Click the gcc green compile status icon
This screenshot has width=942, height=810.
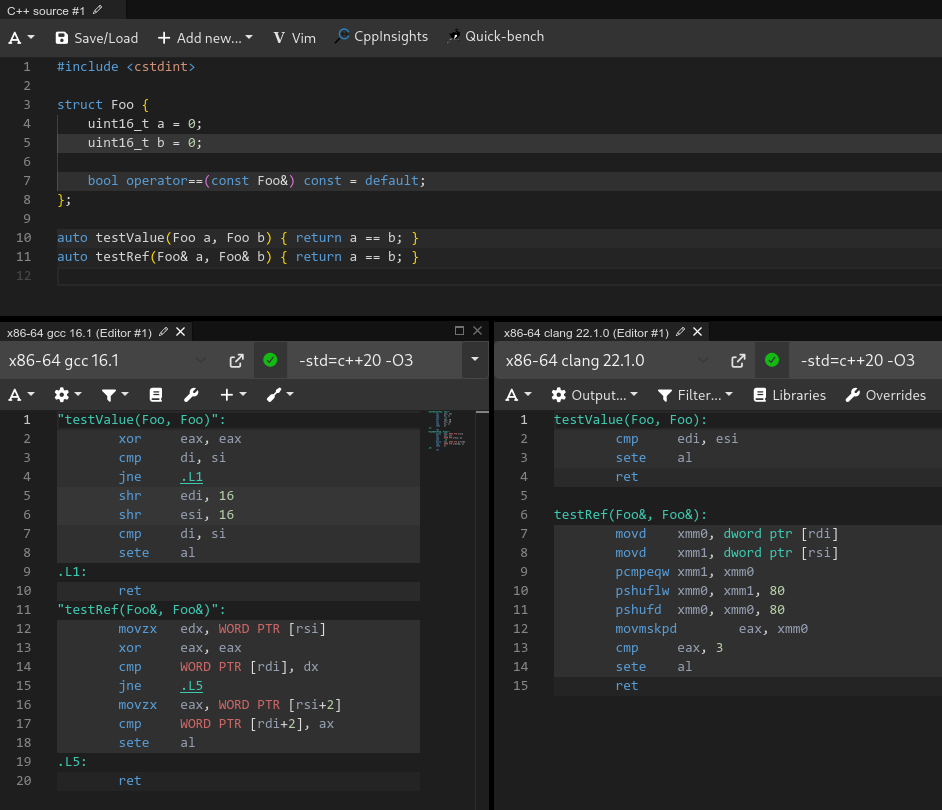(x=270, y=360)
